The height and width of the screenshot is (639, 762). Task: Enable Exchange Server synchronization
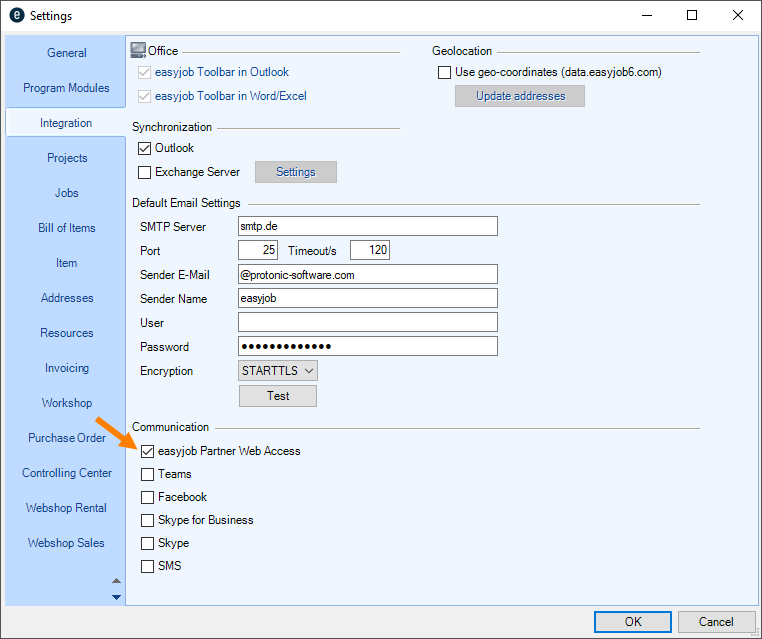click(145, 172)
